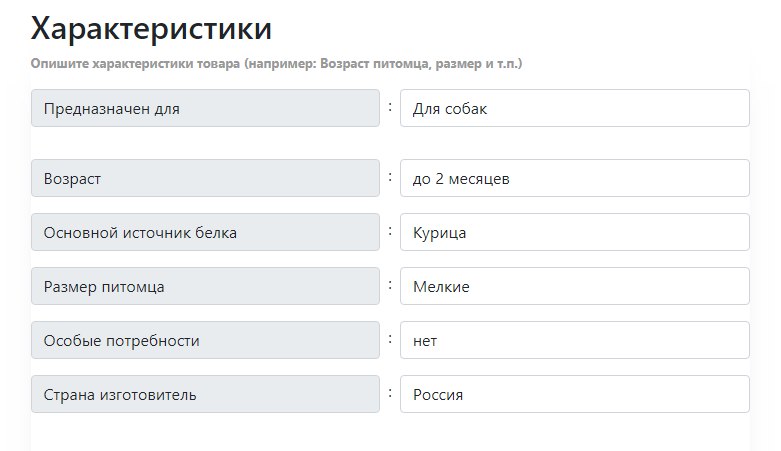Click the colon separator beside 'Предназначен для'

[390, 107]
